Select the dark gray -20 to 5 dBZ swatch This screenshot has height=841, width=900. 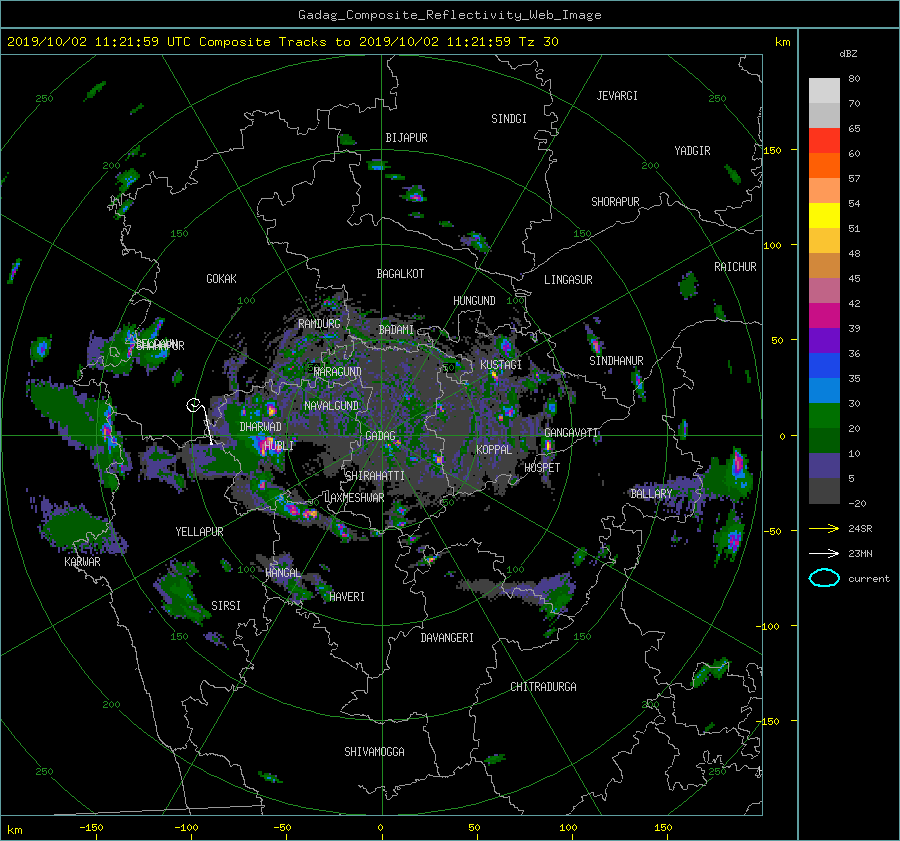point(824,491)
